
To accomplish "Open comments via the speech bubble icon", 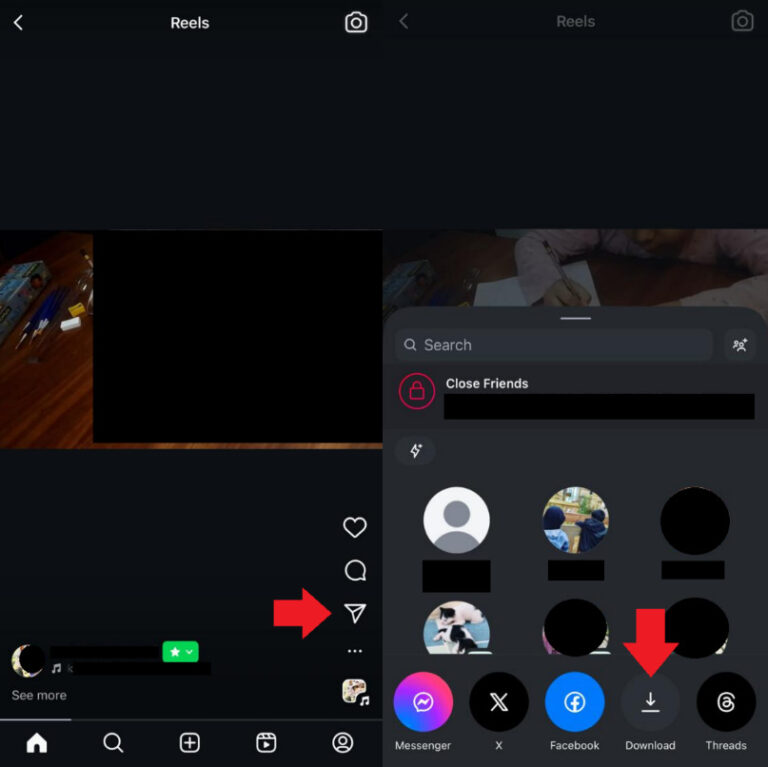I will [355, 571].
